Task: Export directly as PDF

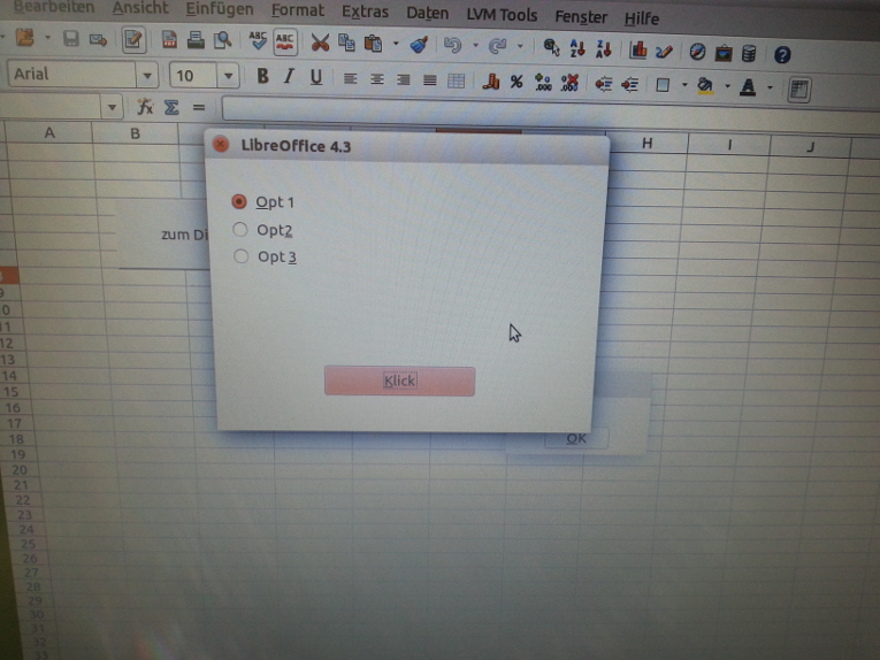Action: pyautogui.click(x=169, y=40)
